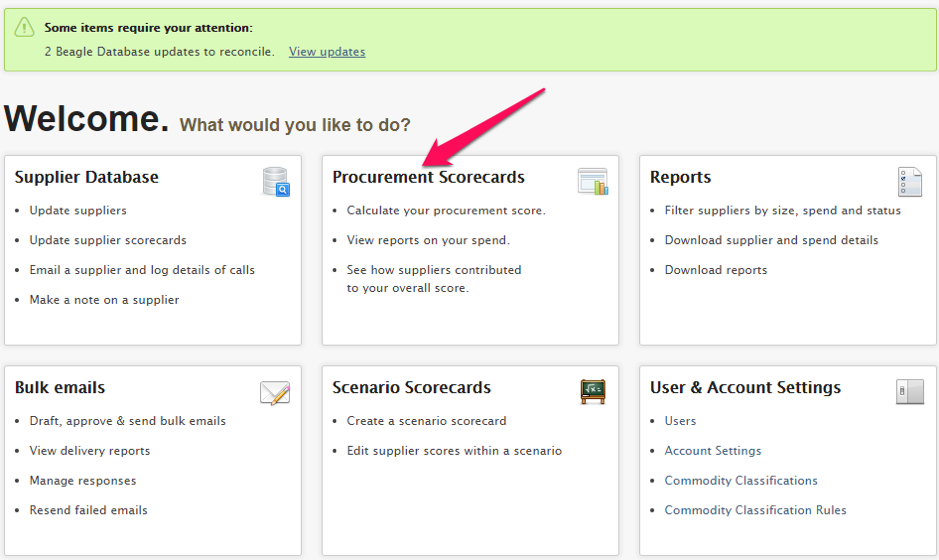Screen dimensions: 939x560
Task: Select the Bulk emails heading
Action: [x=60, y=387]
